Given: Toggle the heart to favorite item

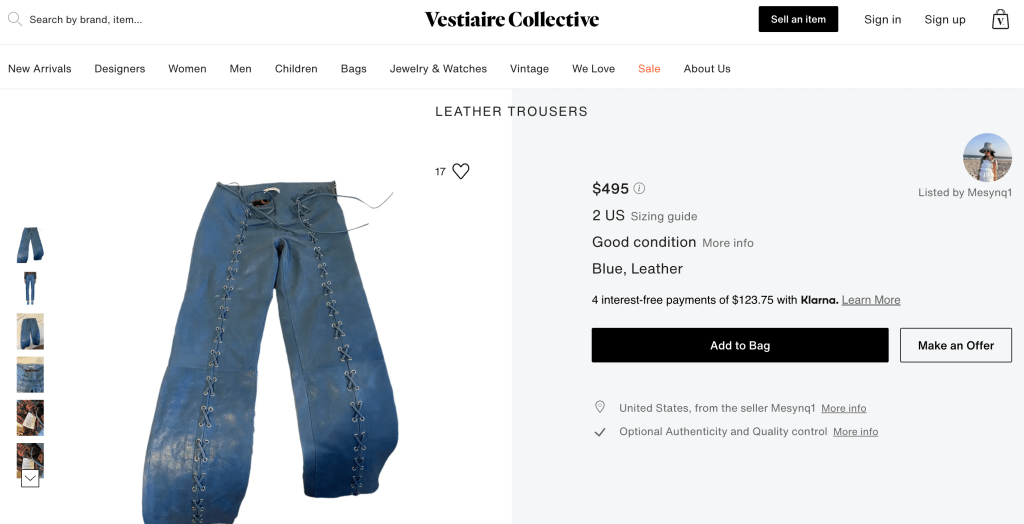Looking at the screenshot, I should click(461, 171).
